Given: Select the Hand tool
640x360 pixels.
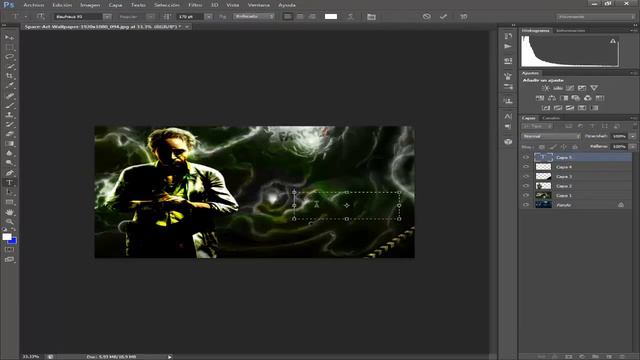Looking at the screenshot, I should point(9,212).
